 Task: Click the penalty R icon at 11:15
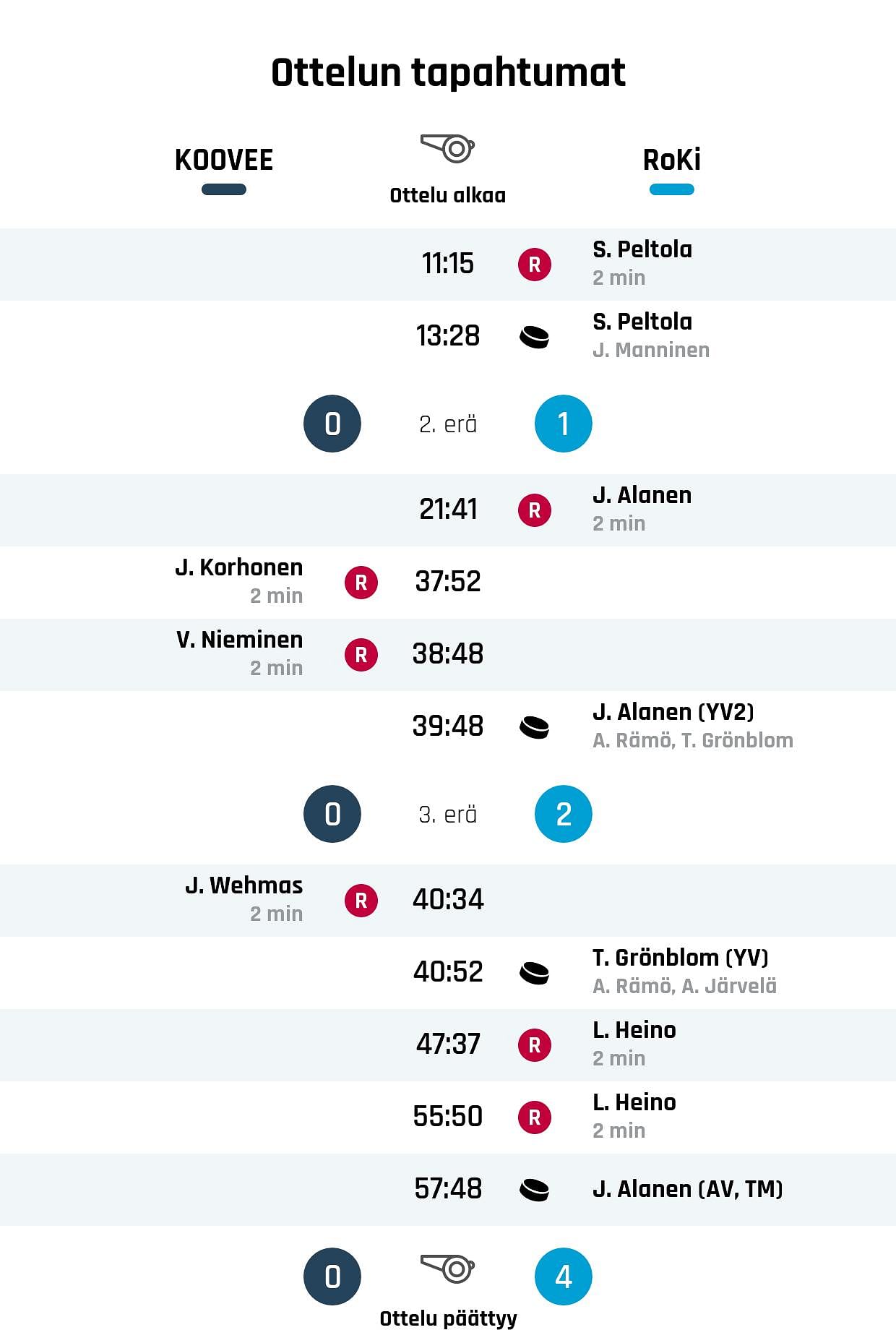[535, 265]
